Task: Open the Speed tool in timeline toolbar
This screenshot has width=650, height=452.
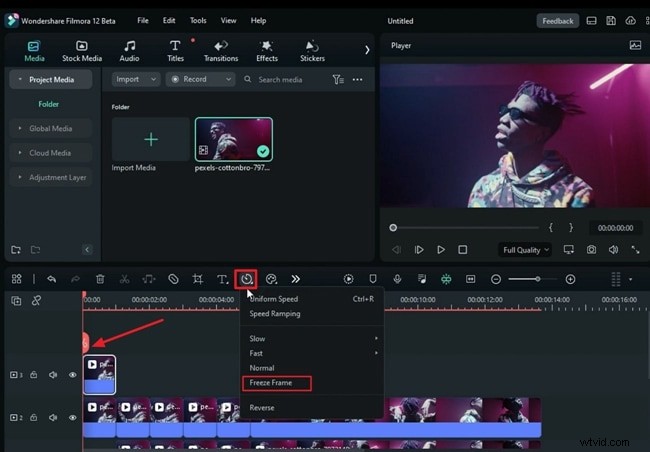Action: point(246,279)
